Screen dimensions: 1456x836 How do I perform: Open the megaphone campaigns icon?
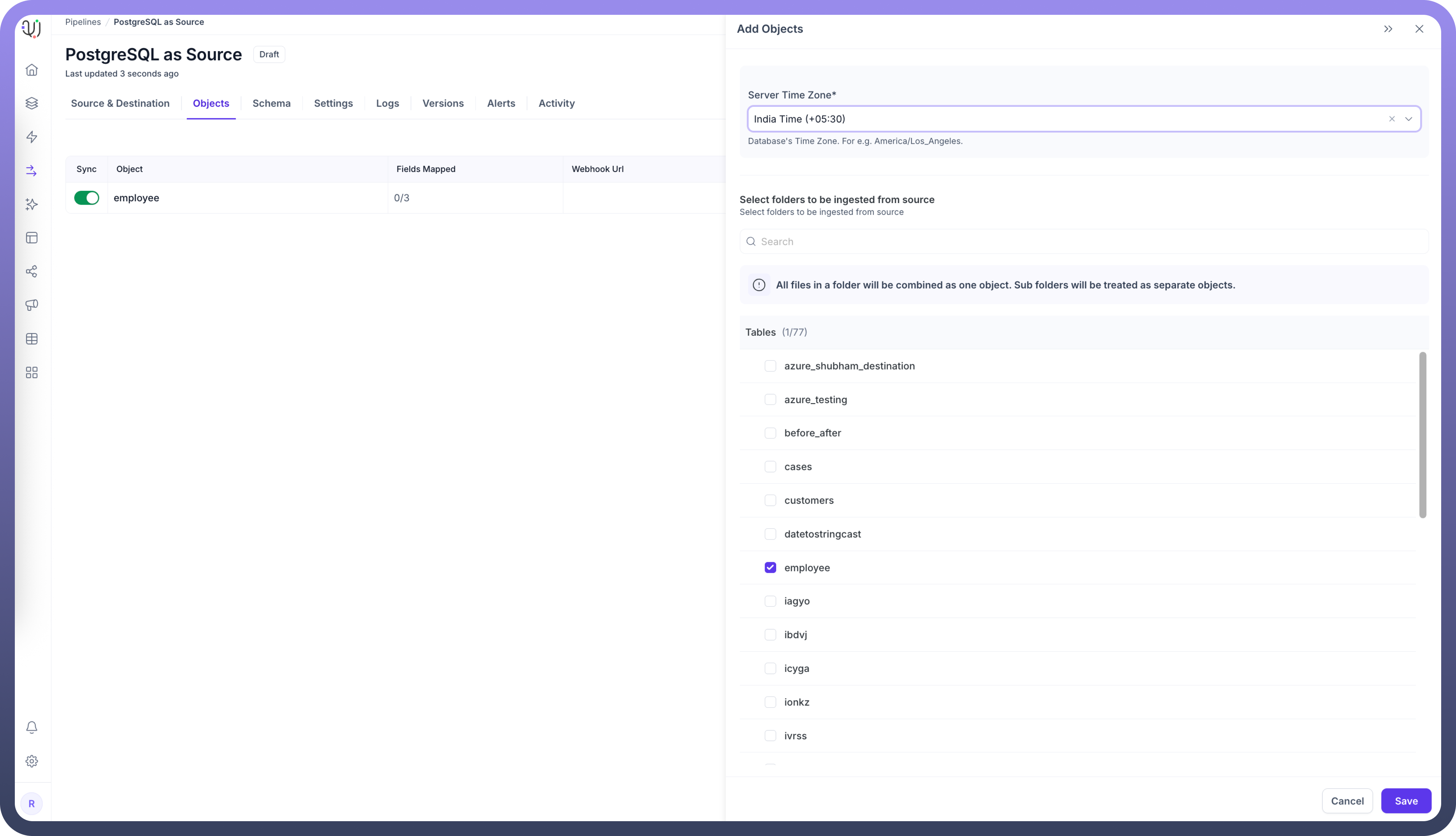[32, 305]
